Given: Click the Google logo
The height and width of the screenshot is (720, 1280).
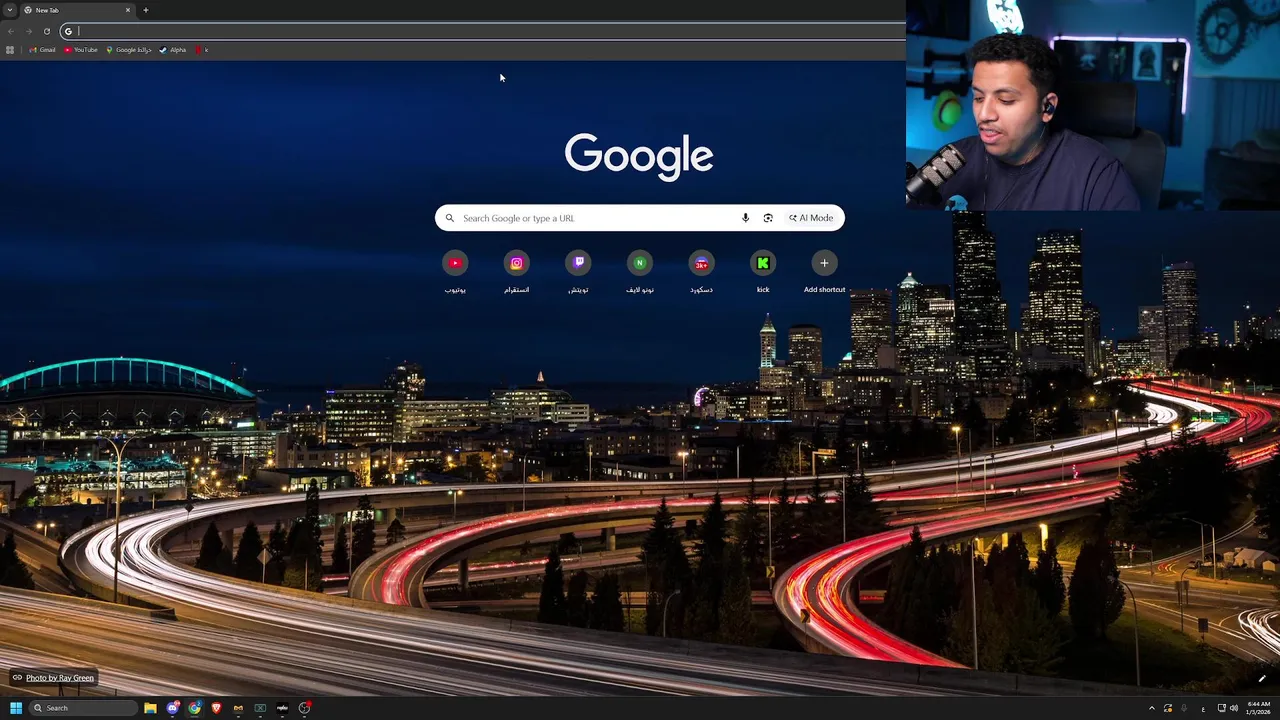Looking at the screenshot, I should tap(639, 156).
